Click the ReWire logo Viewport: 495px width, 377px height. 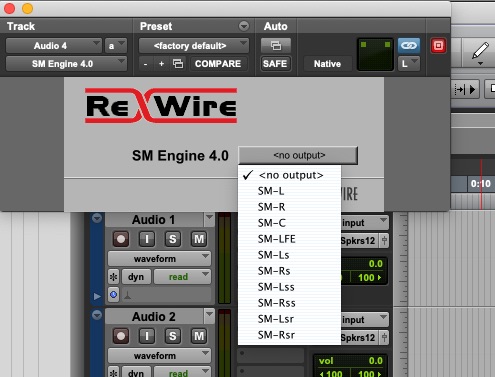(161, 106)
